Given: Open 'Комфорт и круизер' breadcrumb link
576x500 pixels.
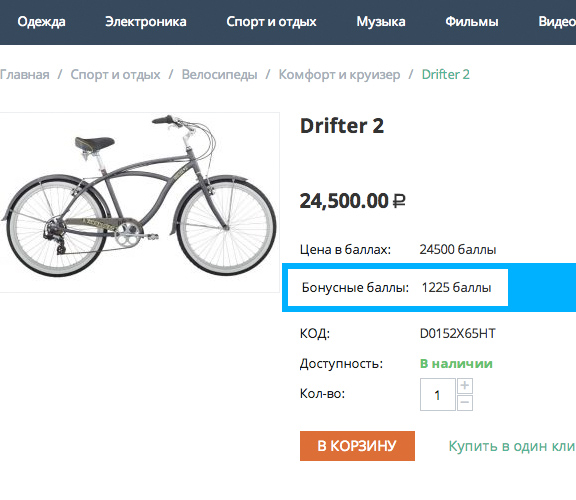Looking at the screenshot, I should [339, 75].
